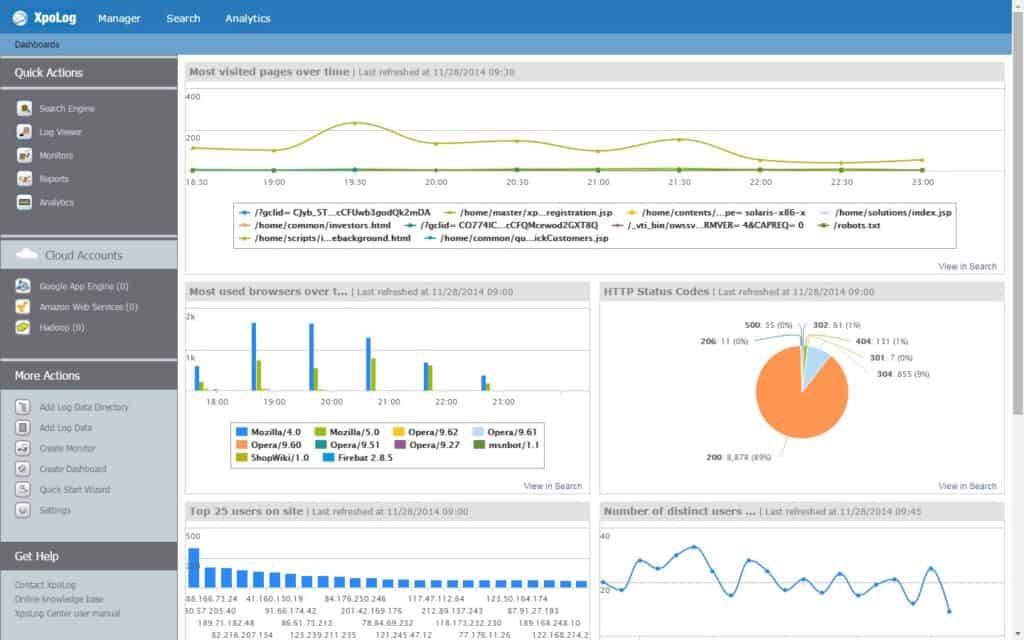Open the Monitors icon in Quick Actions
Viewport: 1024px width, 640px height.
(x=24, y=155)
